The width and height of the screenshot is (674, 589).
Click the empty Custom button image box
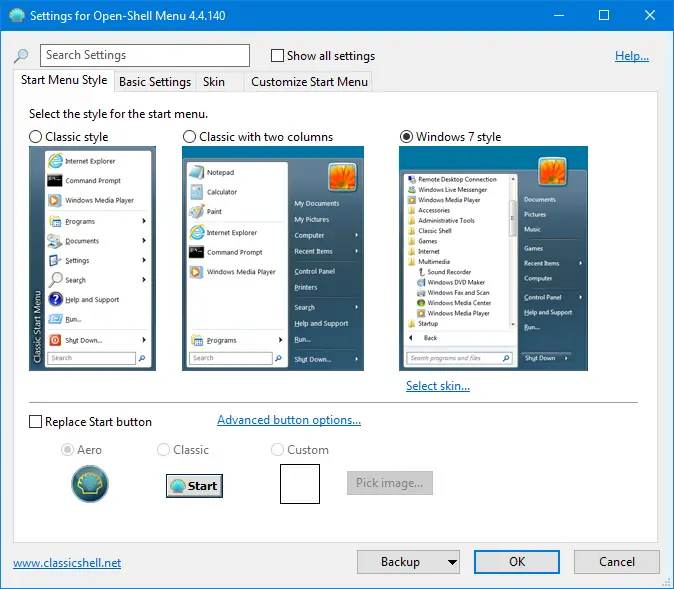(x=299, y=484)
